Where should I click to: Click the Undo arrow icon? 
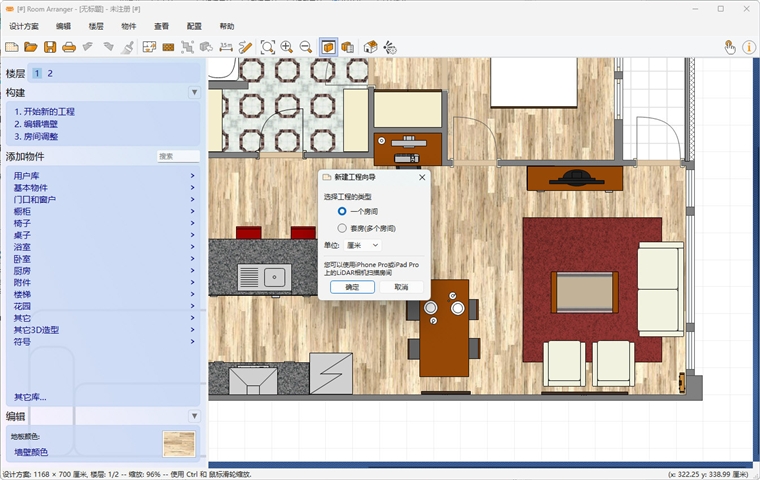88,47
